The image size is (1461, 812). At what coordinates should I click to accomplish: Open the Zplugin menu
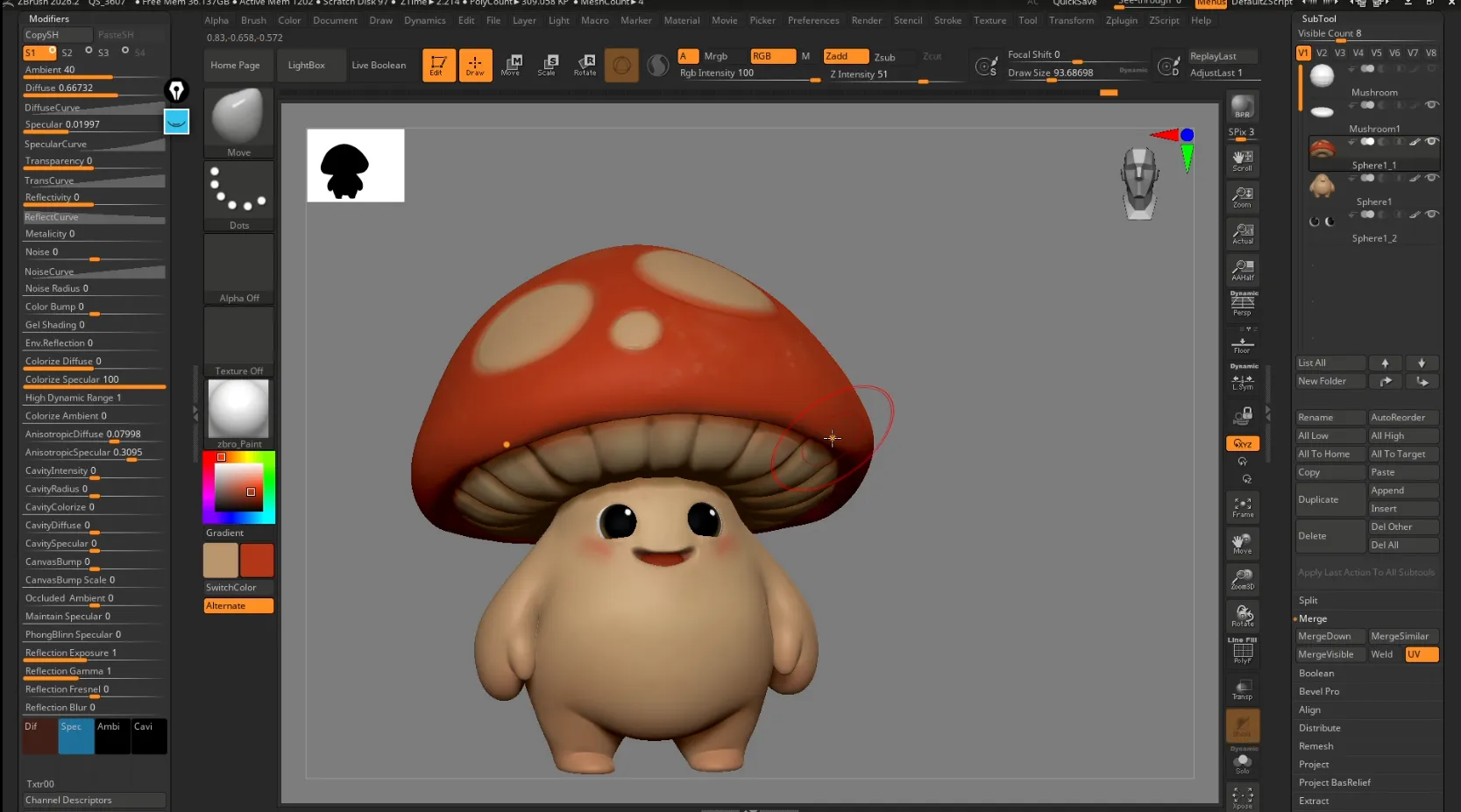[x=1122, y=20]
